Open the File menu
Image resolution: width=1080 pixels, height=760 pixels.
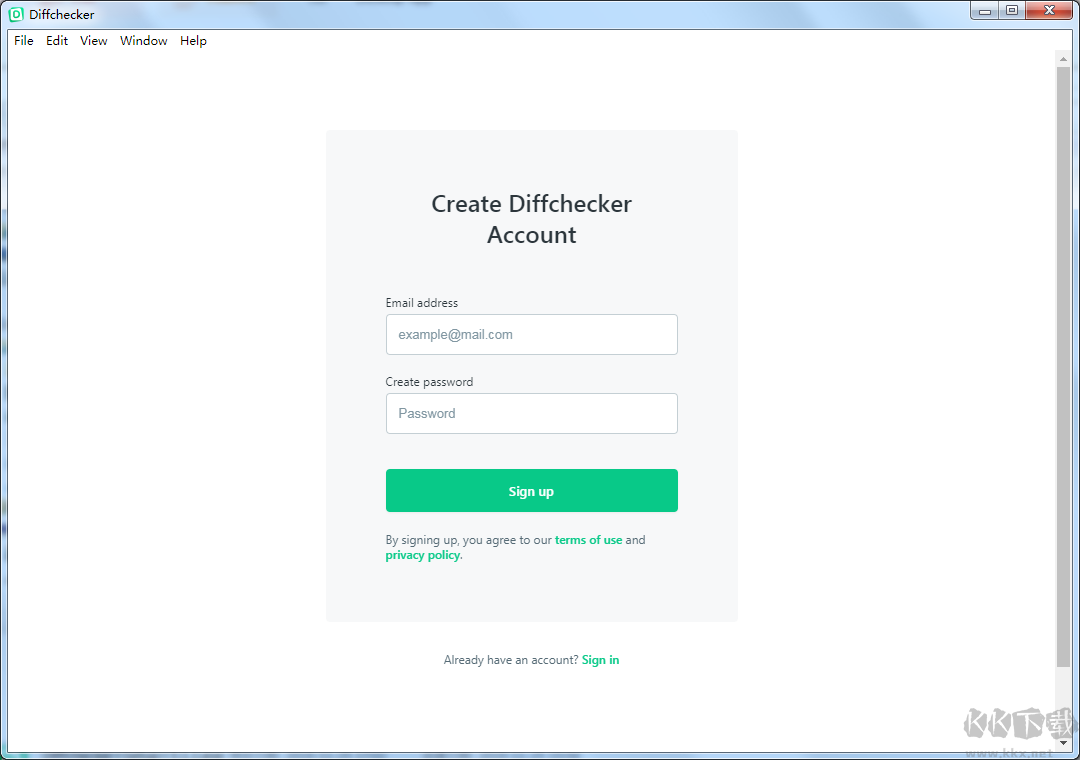click(x=23, y=41)
